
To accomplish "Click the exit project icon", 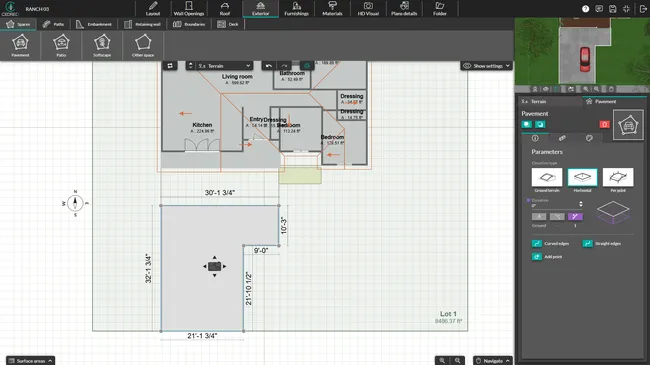I will point(643,9).
